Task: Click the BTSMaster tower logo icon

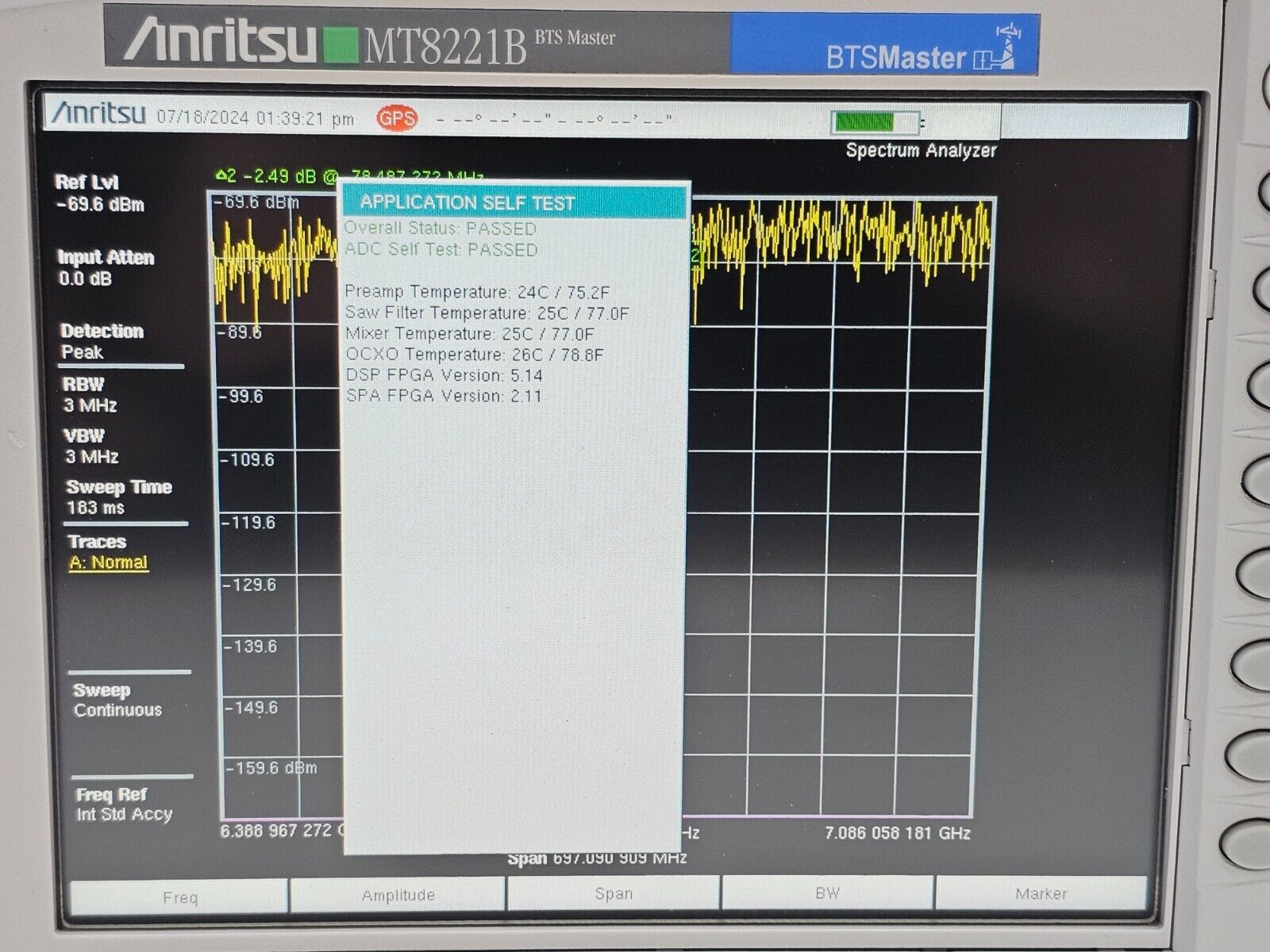Action: pyautogui.click(x=998, y=47)
